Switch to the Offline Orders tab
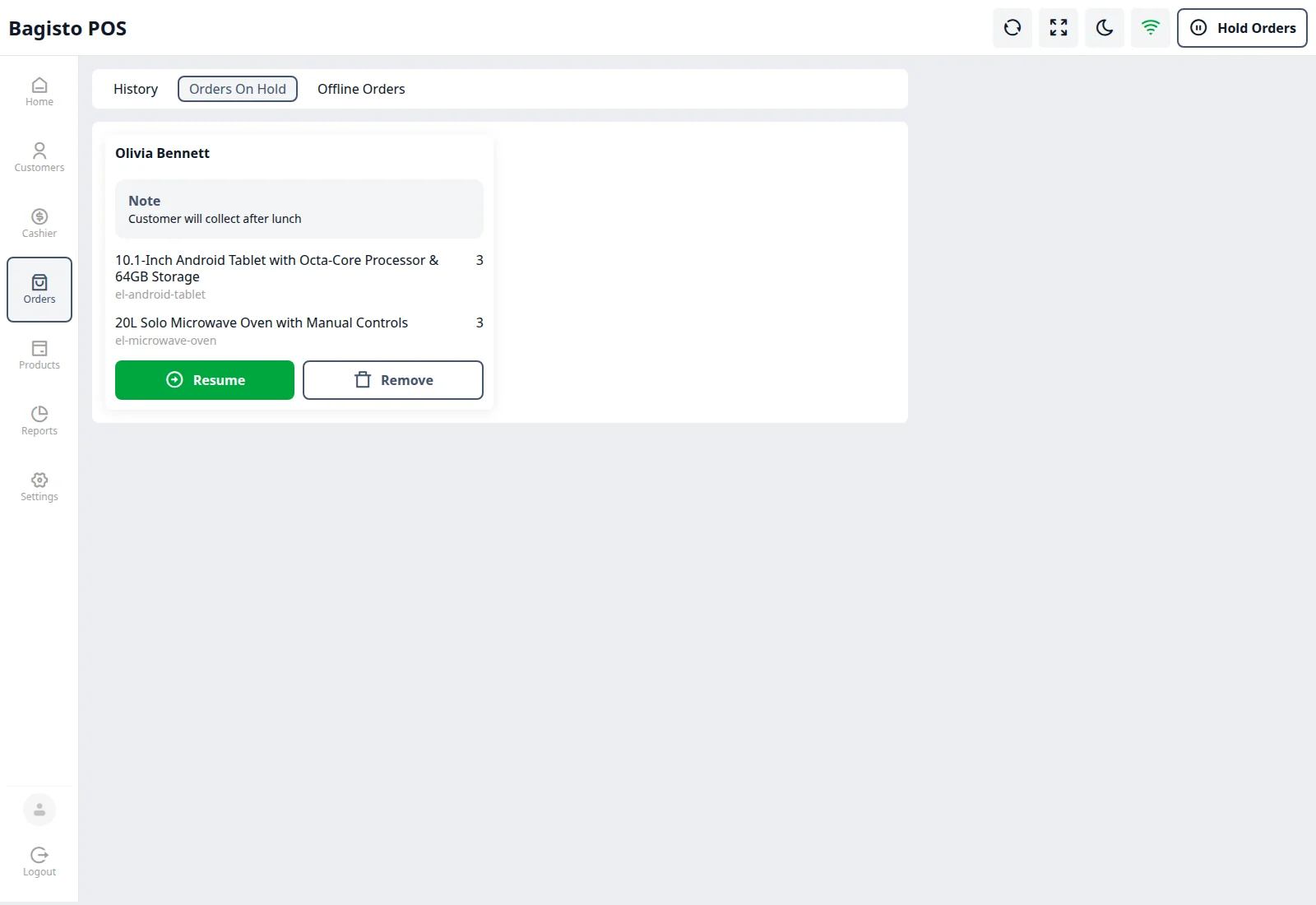 click(x=361, y=89)
